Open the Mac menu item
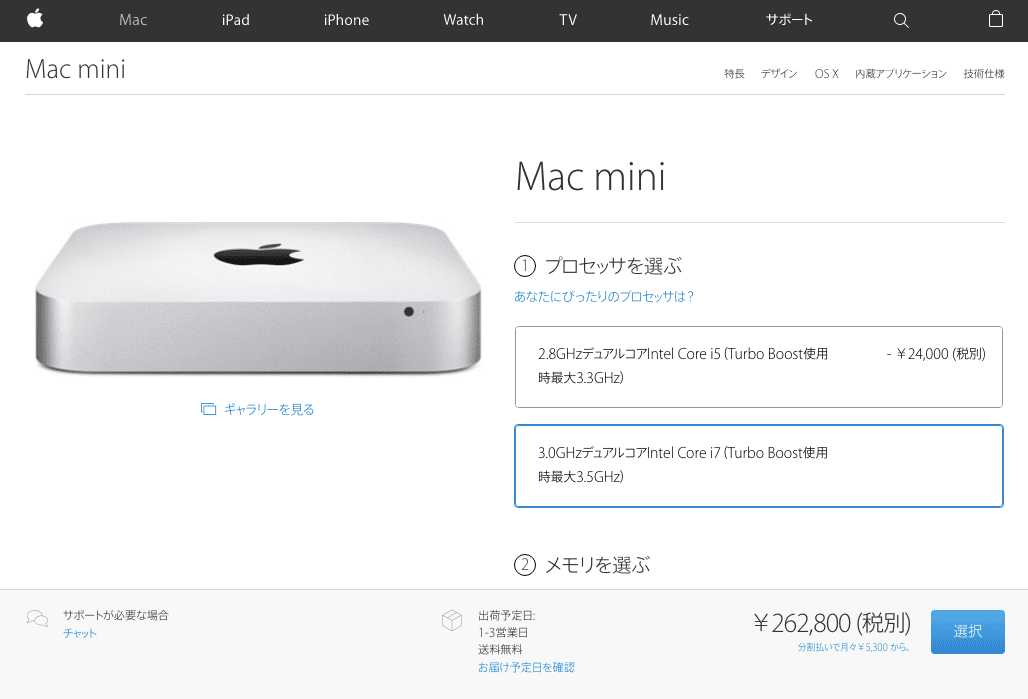Screen dimensions: 1028x699 click(133, 20)
